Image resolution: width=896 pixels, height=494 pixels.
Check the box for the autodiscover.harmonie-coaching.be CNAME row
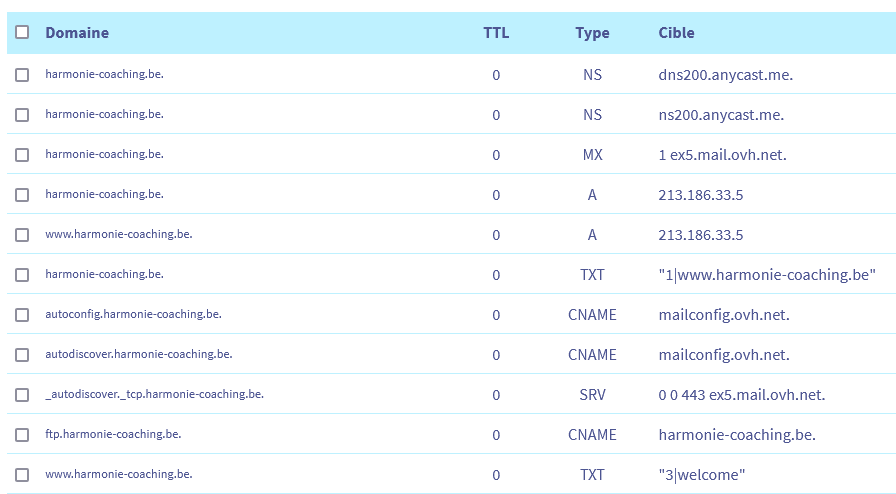click(x=22, y=355)
